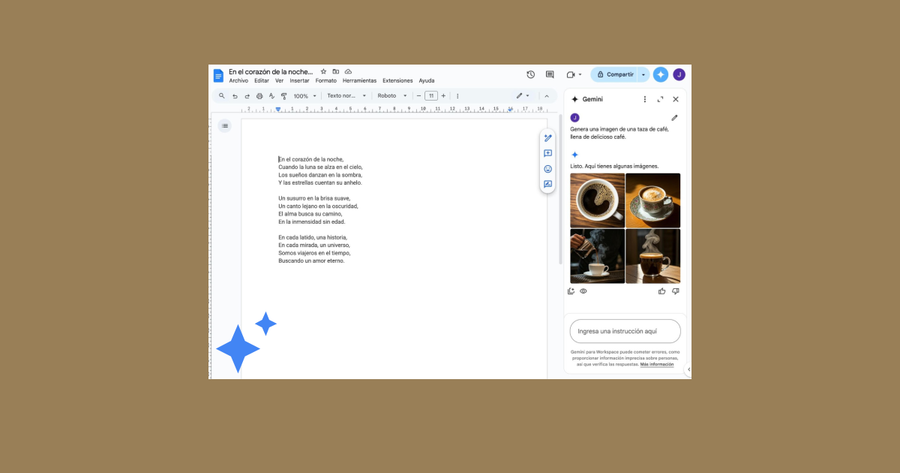This screenshot has width=900, height=473.
Task: Expand the Gemini panel to full size
Action: (660, 99)
